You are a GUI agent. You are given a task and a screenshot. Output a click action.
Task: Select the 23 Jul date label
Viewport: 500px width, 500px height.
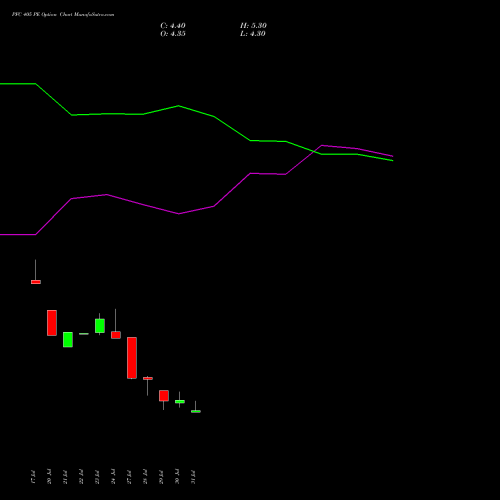[97, 477]
